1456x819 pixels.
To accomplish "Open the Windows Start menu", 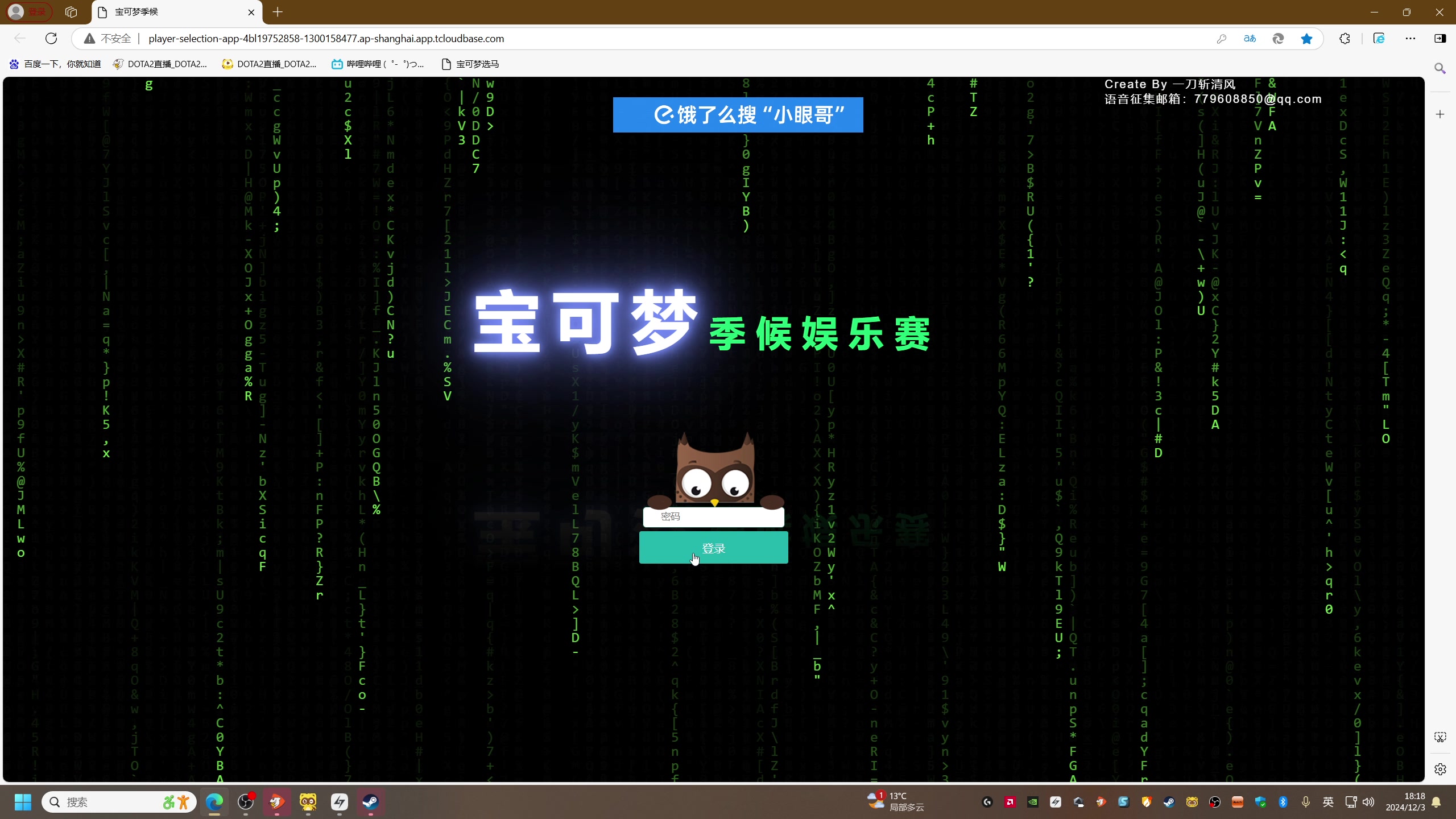I will click(x=23, y=802).
